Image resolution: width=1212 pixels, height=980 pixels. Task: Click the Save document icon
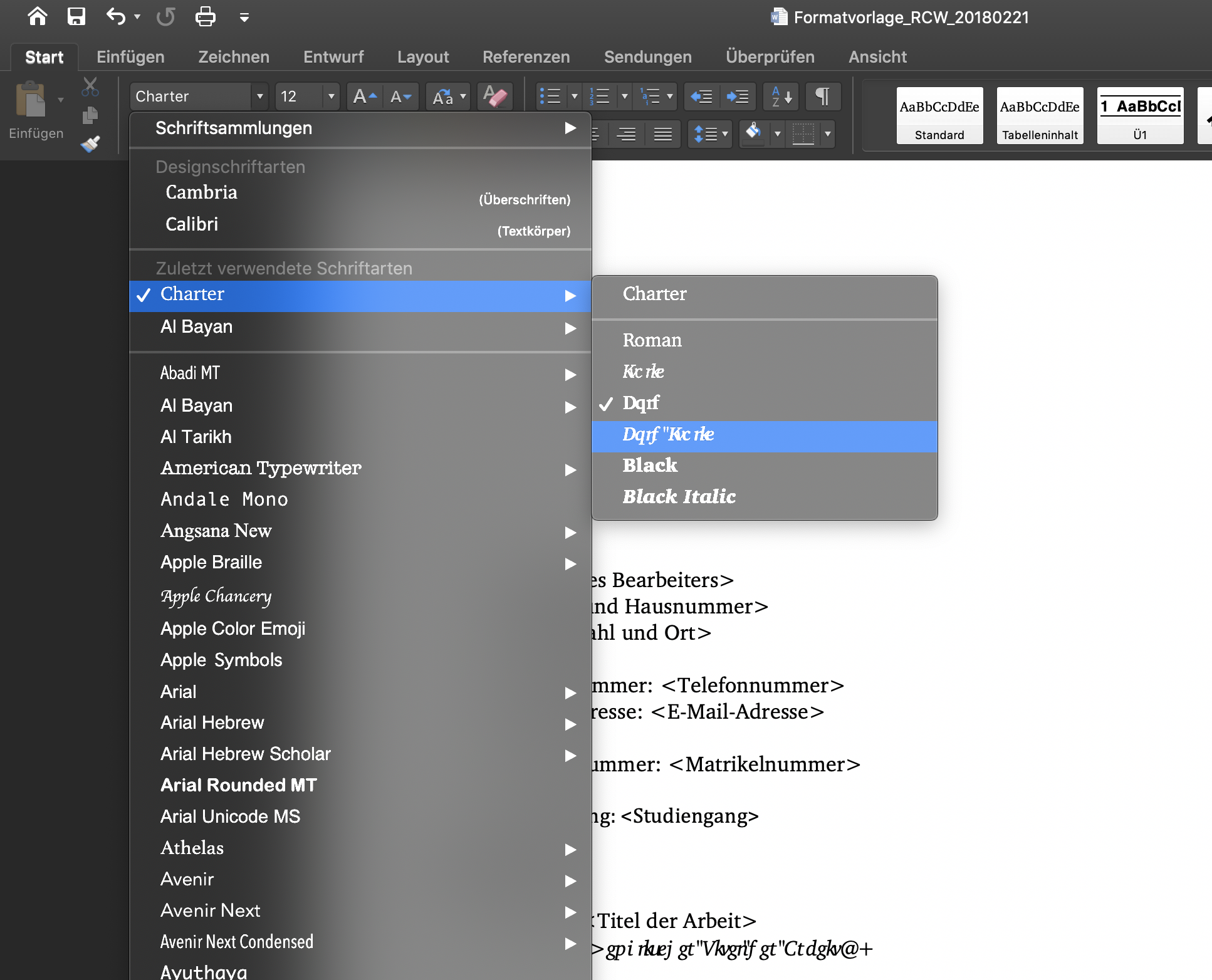76,16
